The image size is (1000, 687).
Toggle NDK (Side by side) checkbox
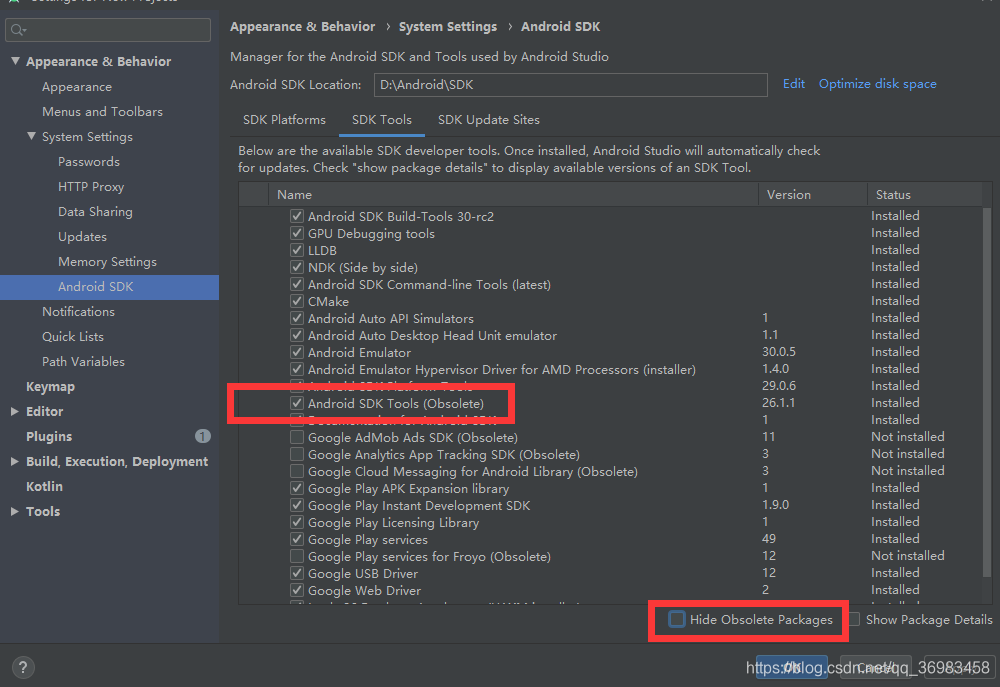click(297, 267)
